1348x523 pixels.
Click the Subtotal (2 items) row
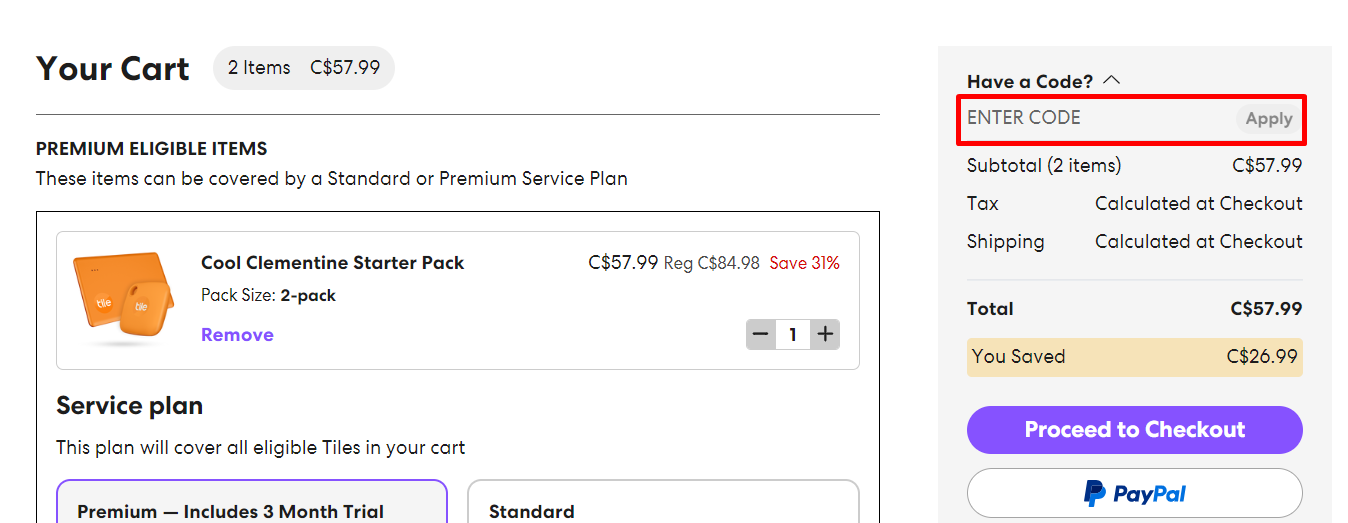[x=1134, y=166]
